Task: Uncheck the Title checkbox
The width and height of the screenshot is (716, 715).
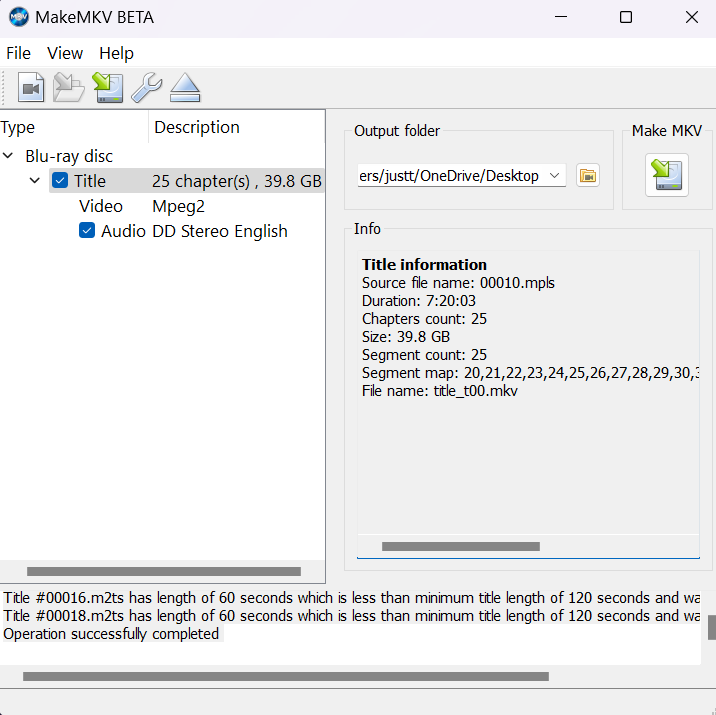Action: [60, 180]
